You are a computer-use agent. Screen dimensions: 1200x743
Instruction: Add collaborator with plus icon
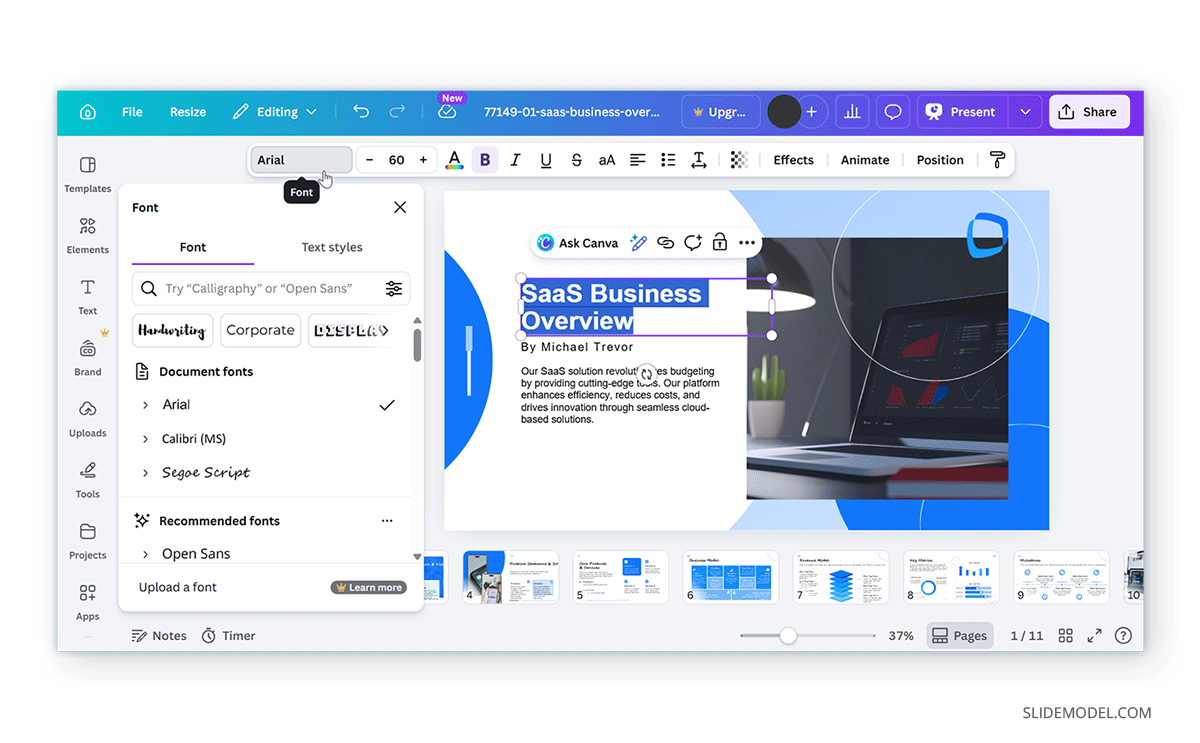pos(811,112)
